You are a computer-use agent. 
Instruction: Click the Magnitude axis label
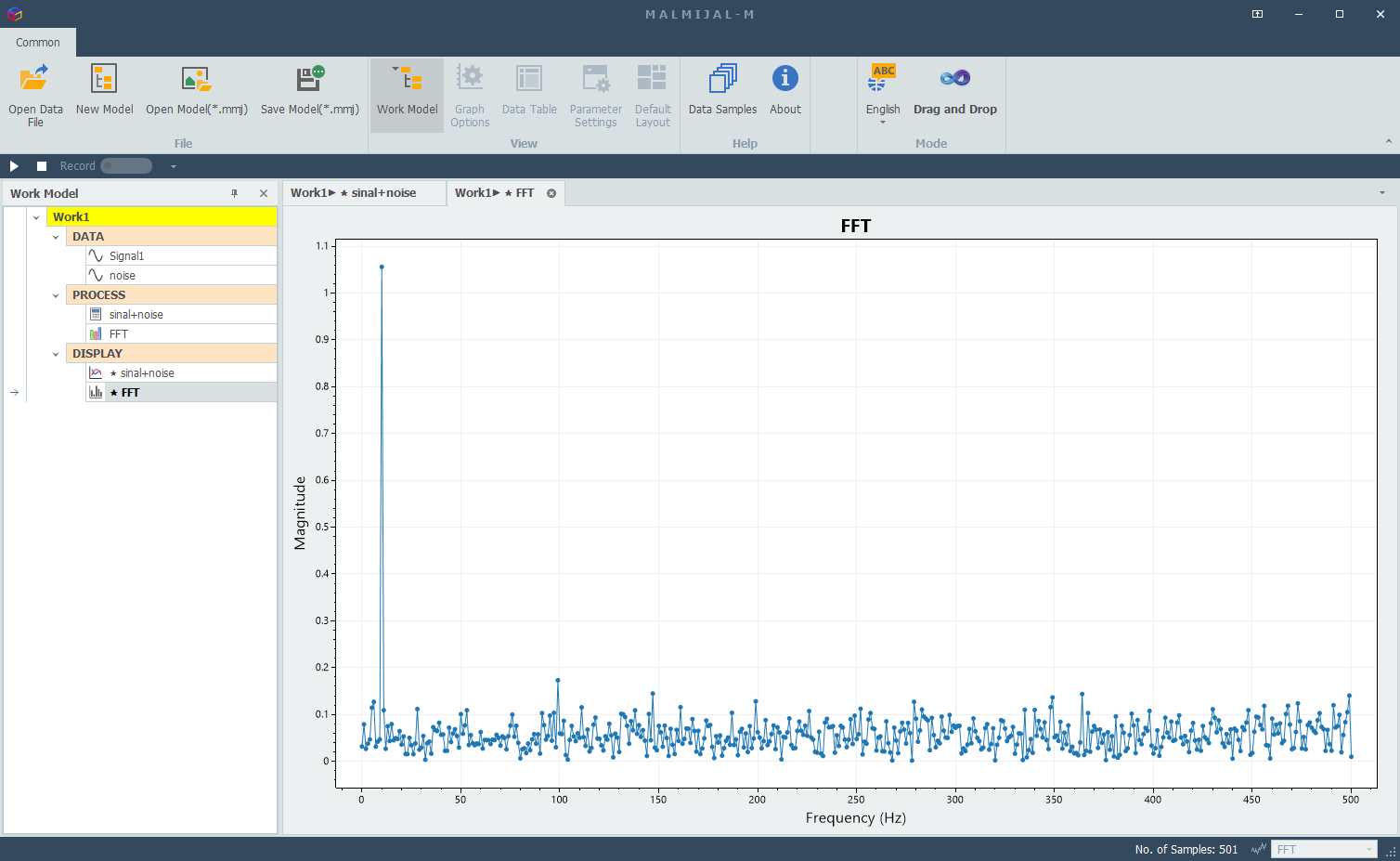300,514
